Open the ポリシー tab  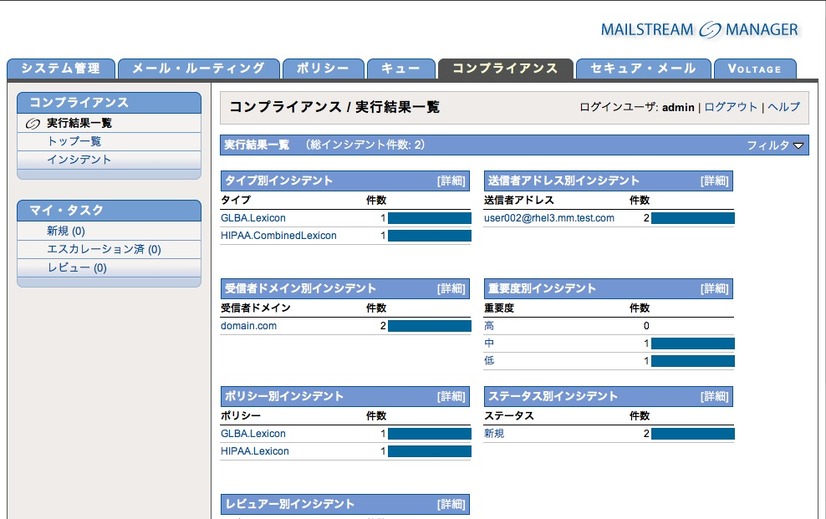pyautogui.click(x=322, y=68)
